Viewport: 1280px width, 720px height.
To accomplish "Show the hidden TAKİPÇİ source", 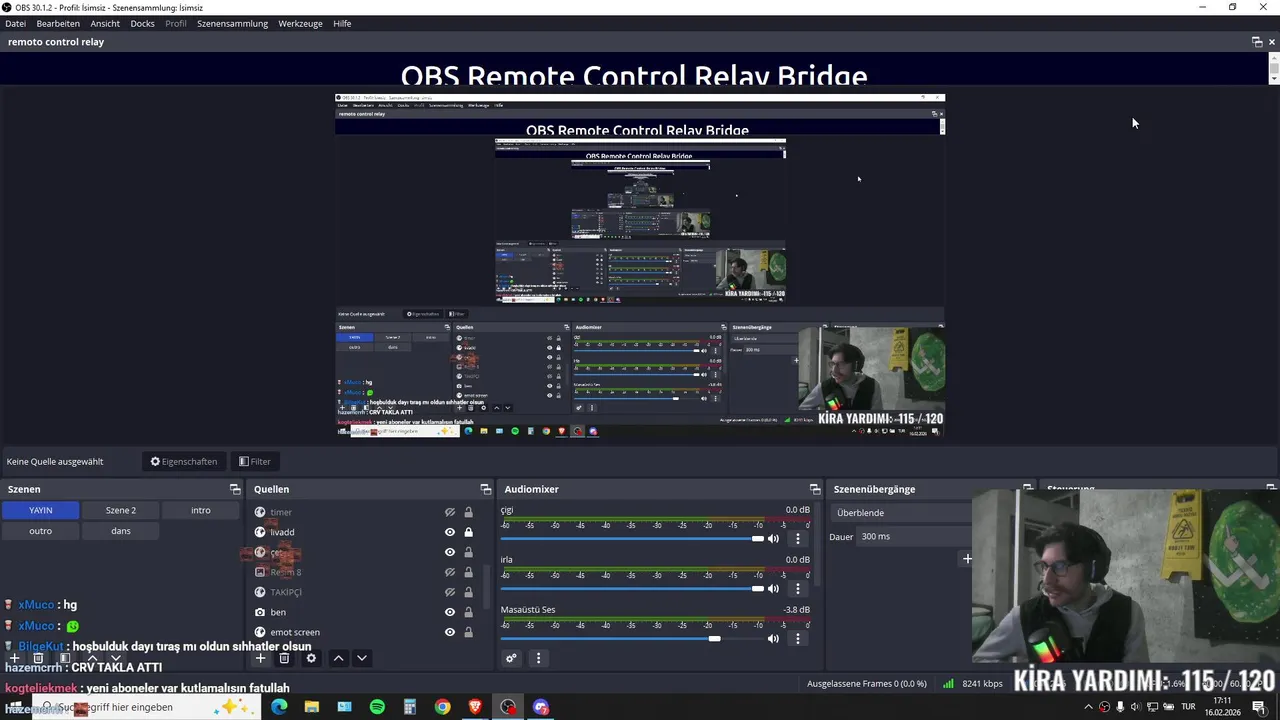I will coord(450,592).
